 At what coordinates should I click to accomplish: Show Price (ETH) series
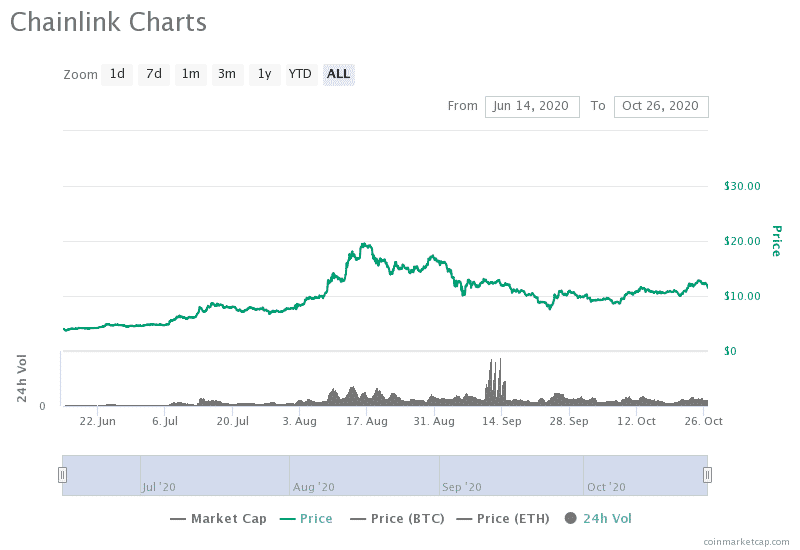pos(500,518)
